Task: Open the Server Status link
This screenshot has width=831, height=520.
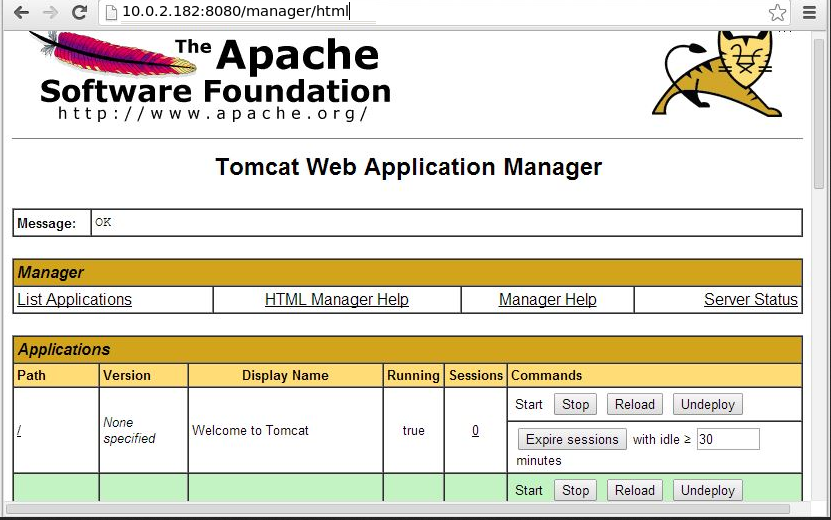Action: pos(750,299)
